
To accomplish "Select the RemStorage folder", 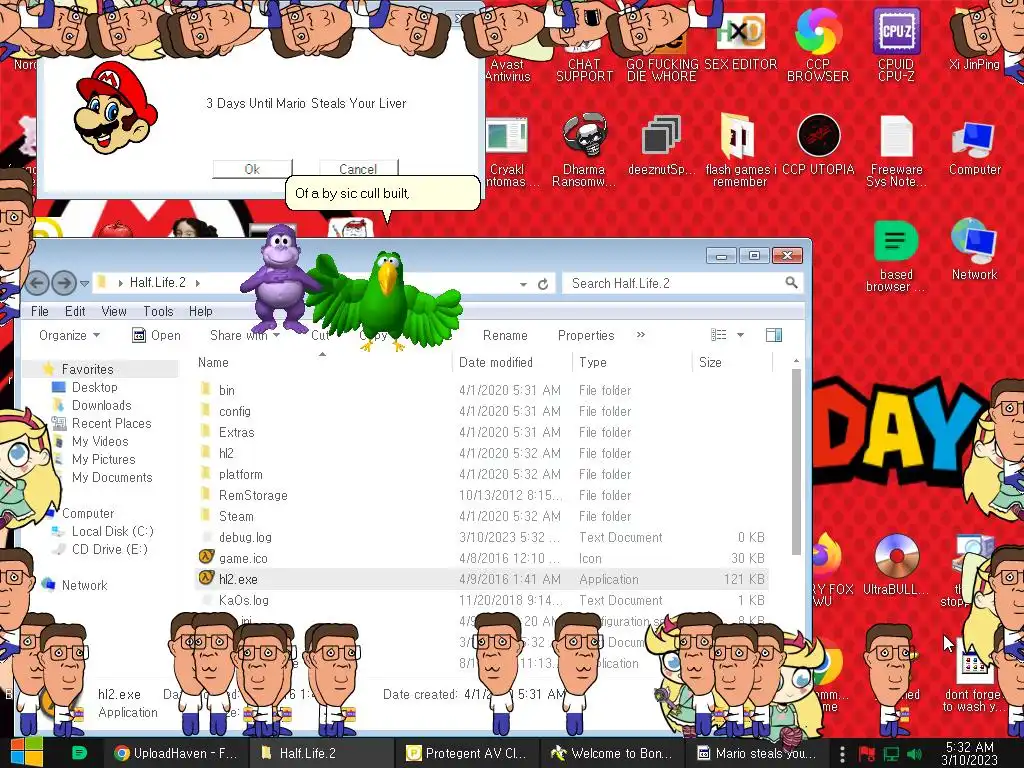I will coord(481,495).
